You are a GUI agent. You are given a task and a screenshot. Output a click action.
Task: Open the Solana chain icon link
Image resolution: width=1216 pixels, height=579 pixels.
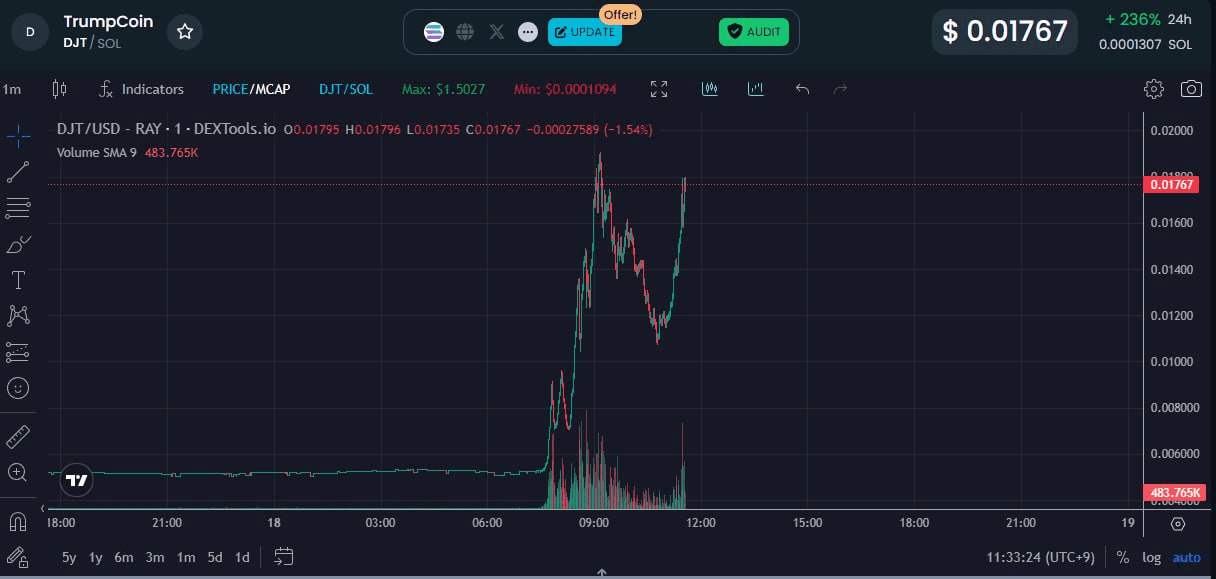[433, 32]
